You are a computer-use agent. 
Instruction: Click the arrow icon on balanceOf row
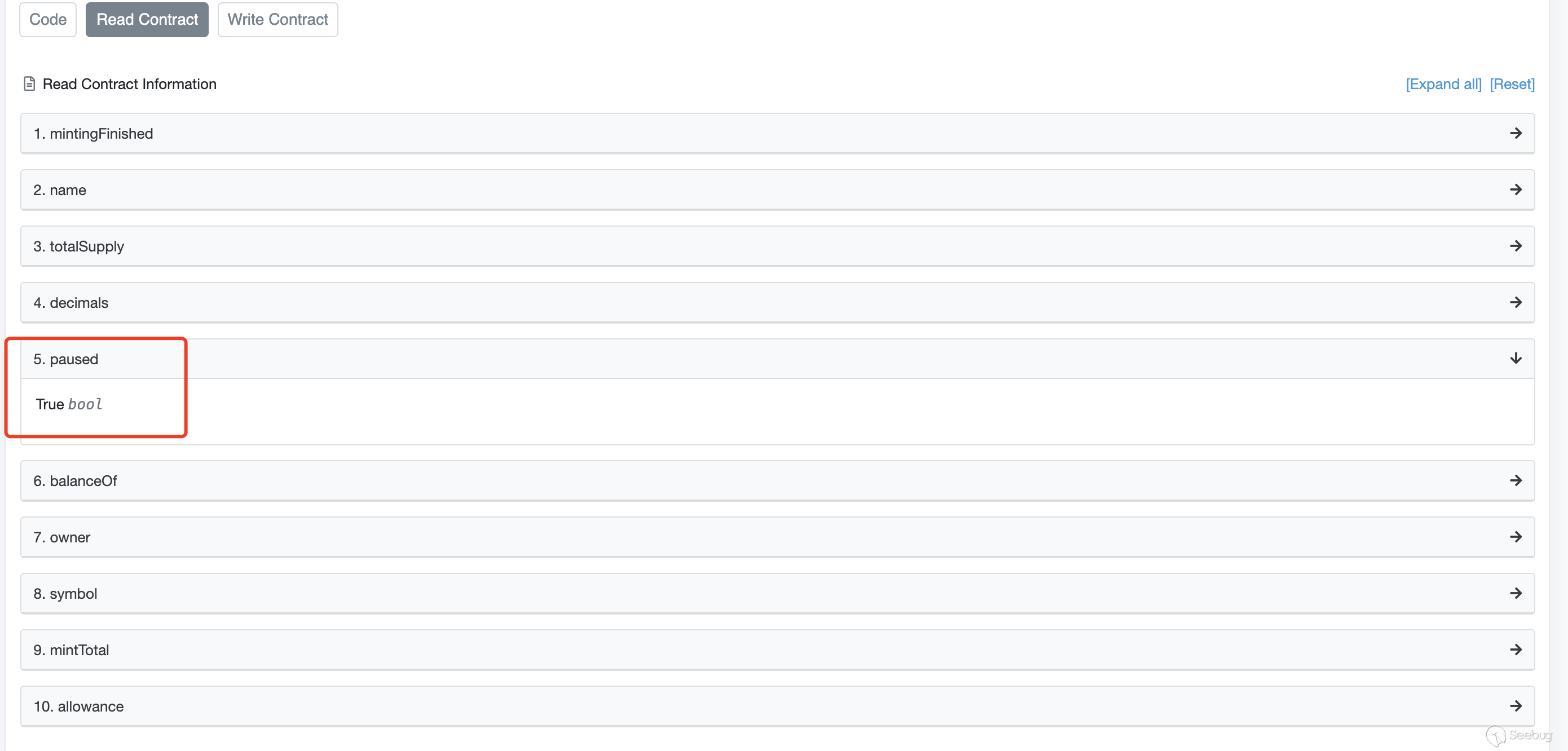1515,481
